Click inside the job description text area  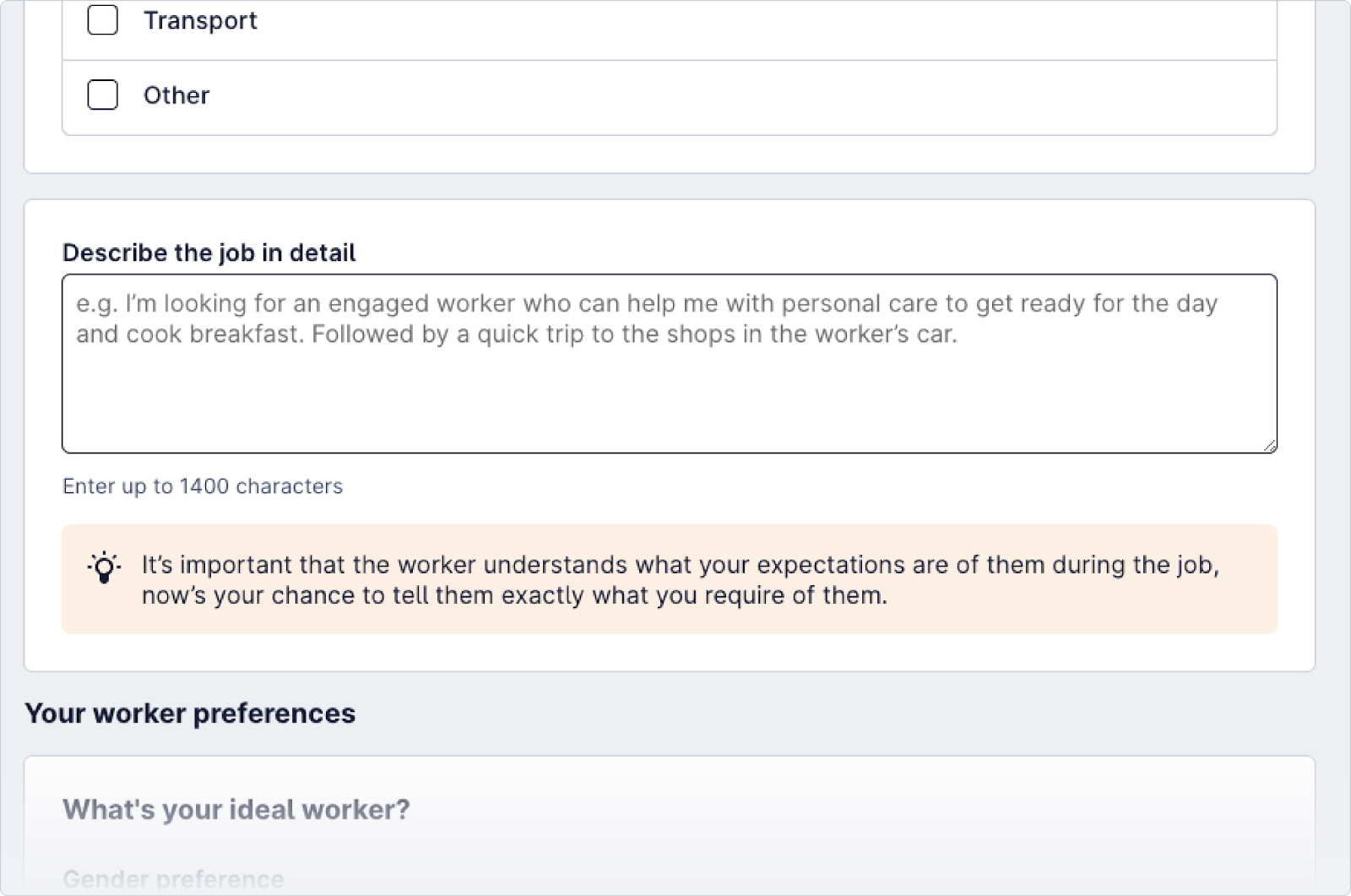(x=667, y=363)
